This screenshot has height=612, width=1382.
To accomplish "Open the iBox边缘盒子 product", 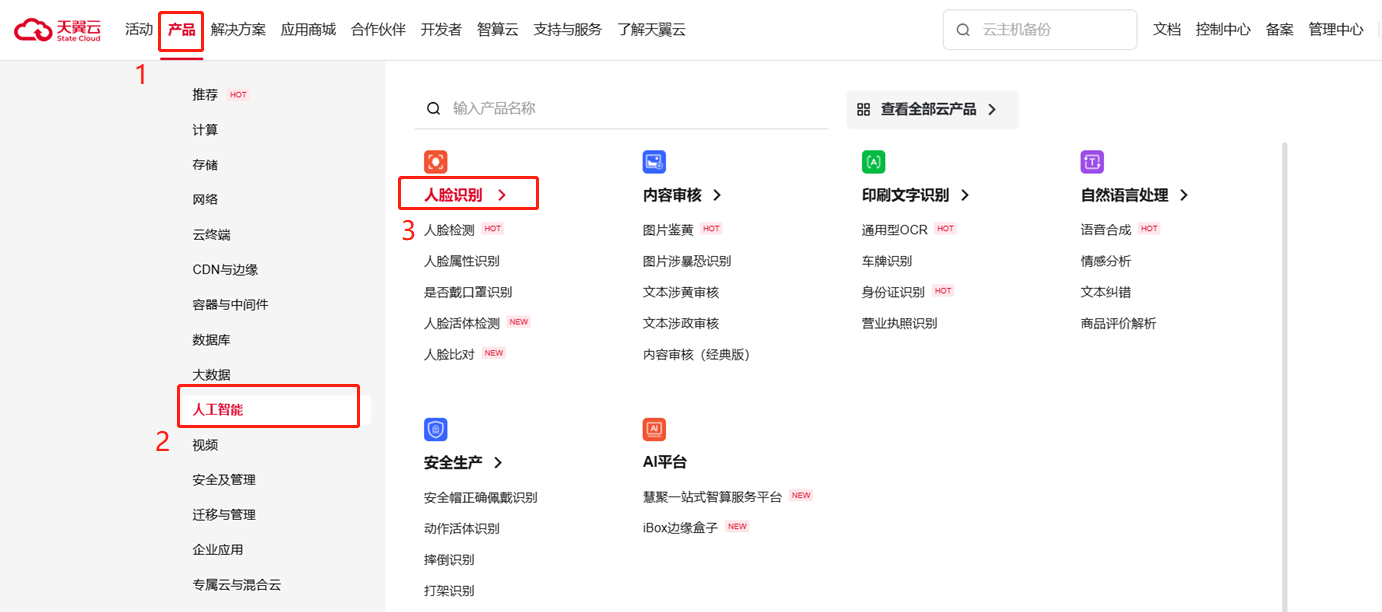I will pos(681,528).
